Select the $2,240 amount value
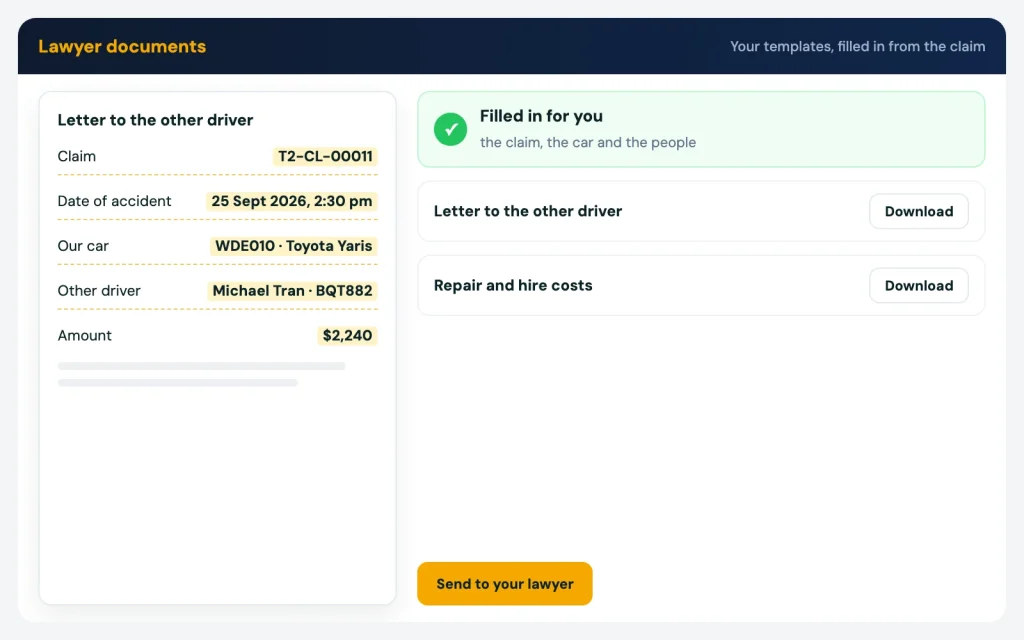This screenshot has height=640, width=1024. tap(347, 336)
